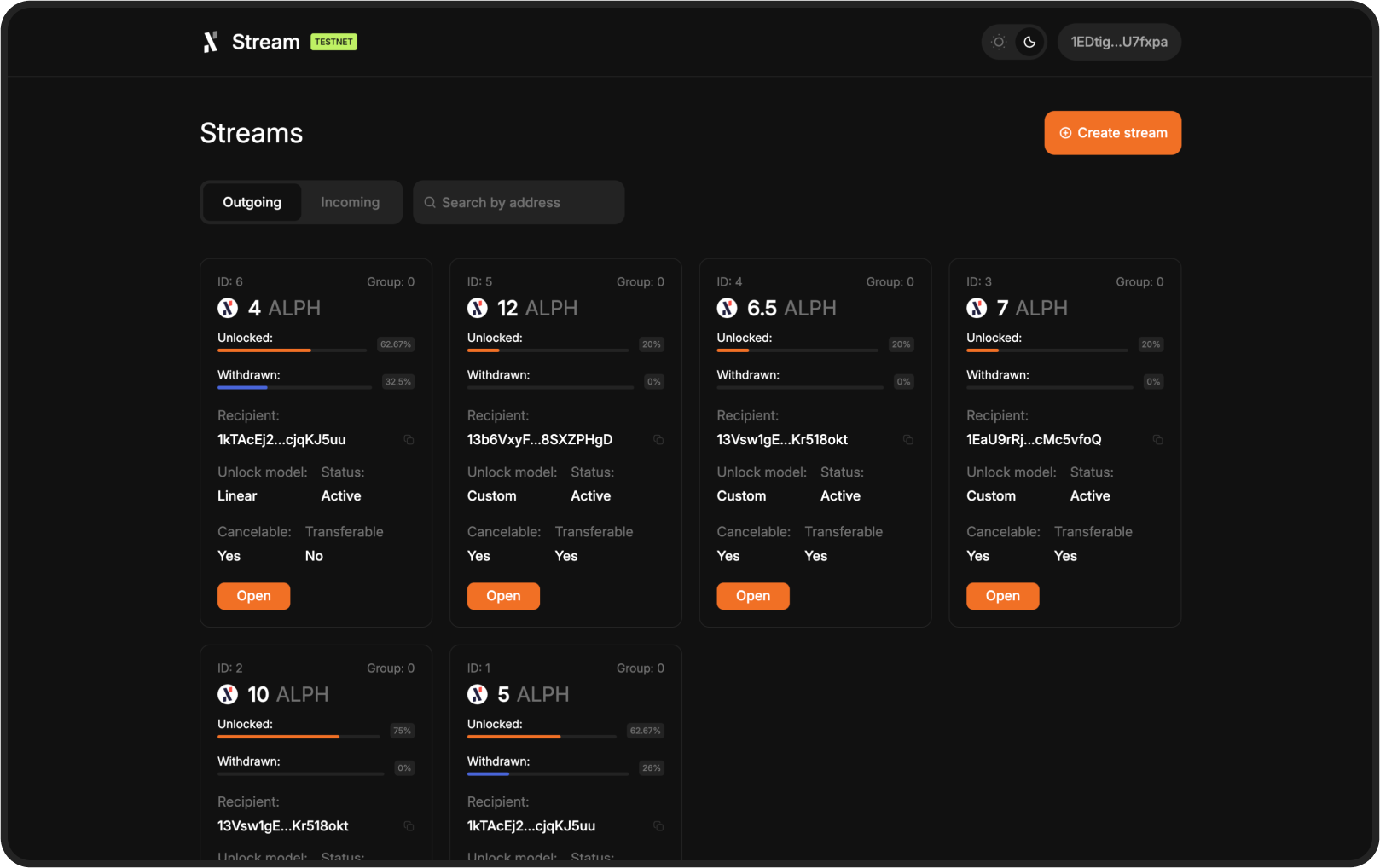Click the ALPH token icon on stream ID 3
The width and height of the screenshot is (1380, 868).
pos(977,308)
